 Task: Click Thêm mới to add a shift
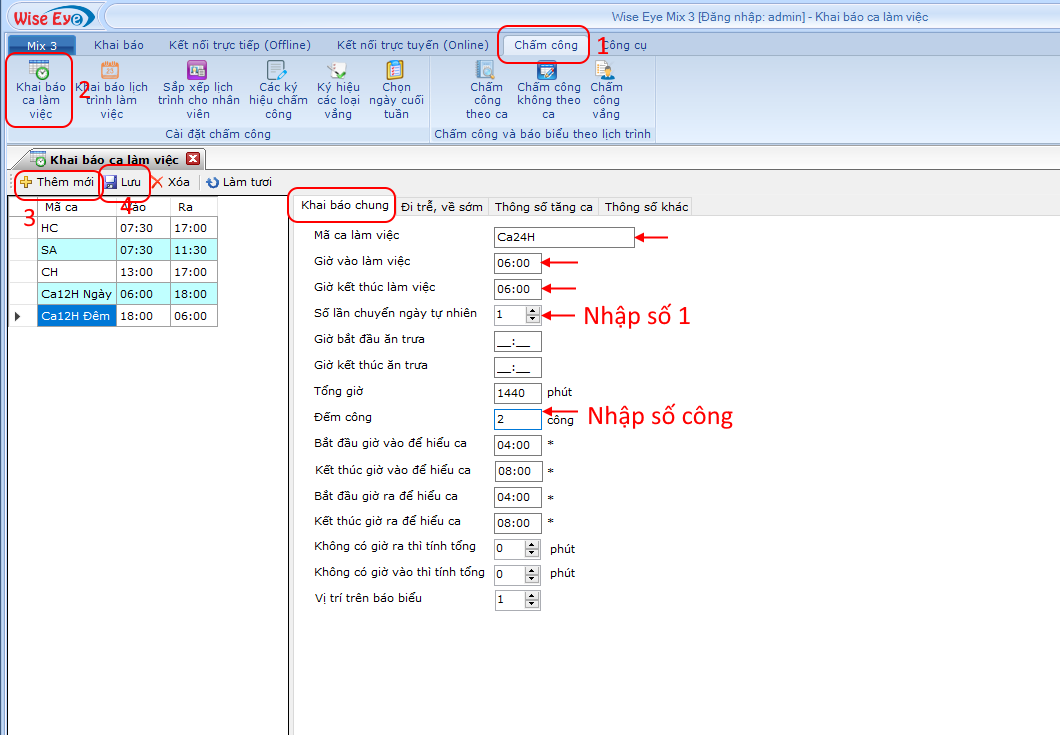[57, 182]
